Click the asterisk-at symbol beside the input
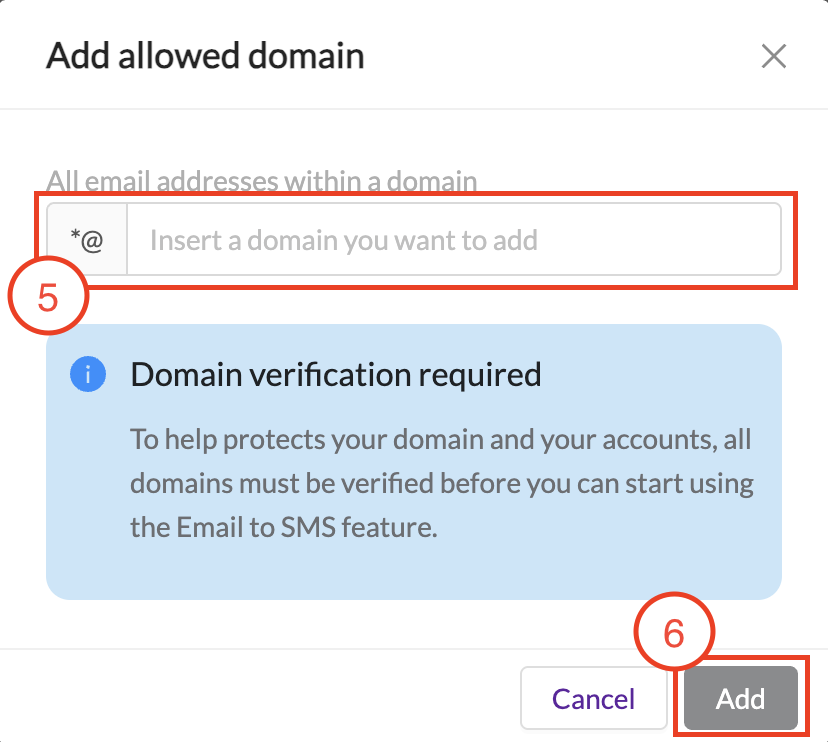The width and height of the screenshot is (828, 742). pyautogui.click(x=87, y=240)
